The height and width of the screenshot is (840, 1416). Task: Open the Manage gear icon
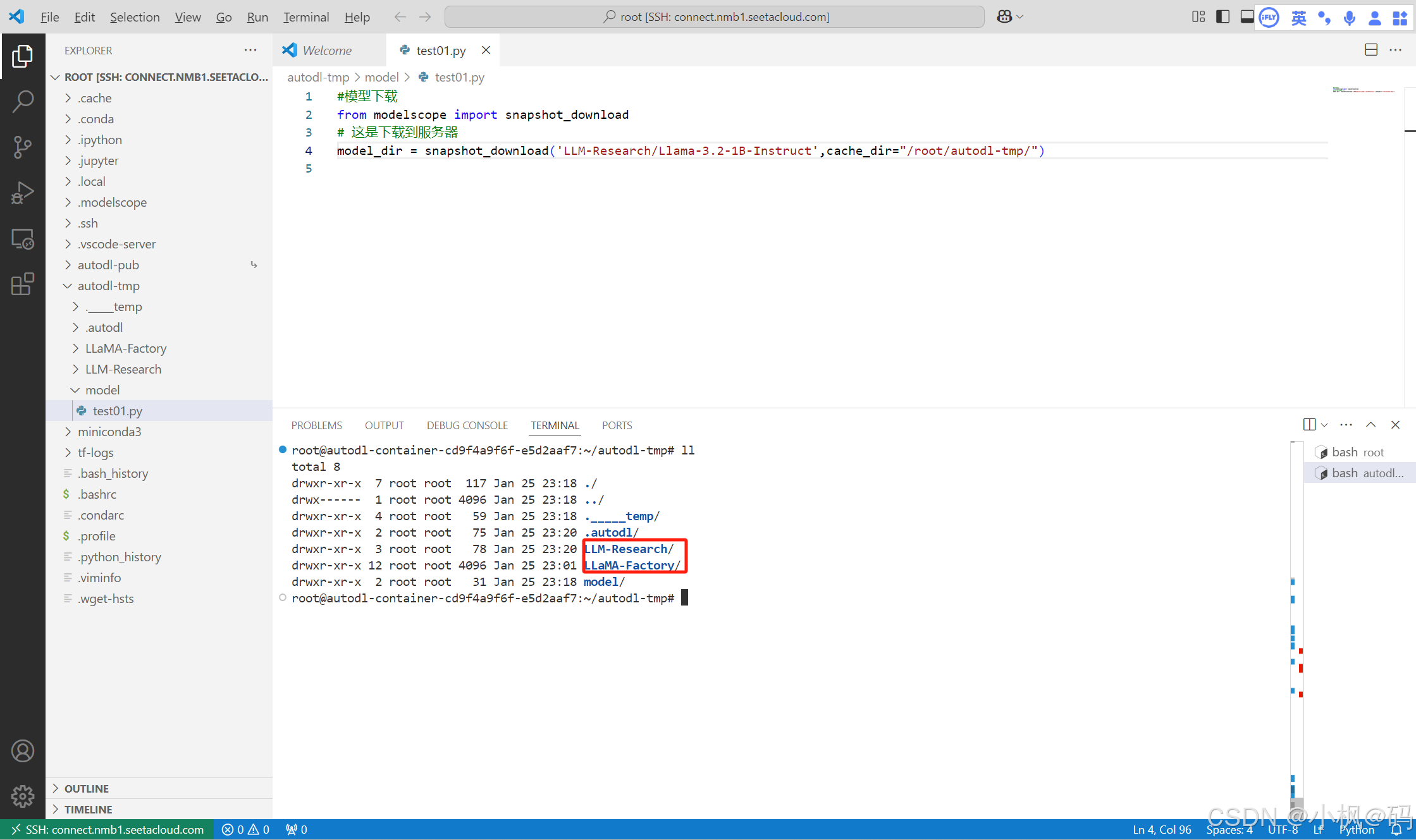coord(23,796)
